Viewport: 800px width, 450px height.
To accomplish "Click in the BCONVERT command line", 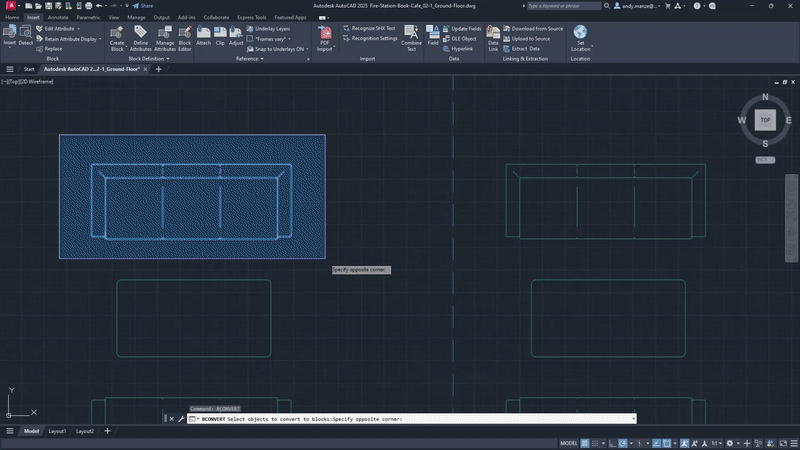I will [x=413, y=419].
